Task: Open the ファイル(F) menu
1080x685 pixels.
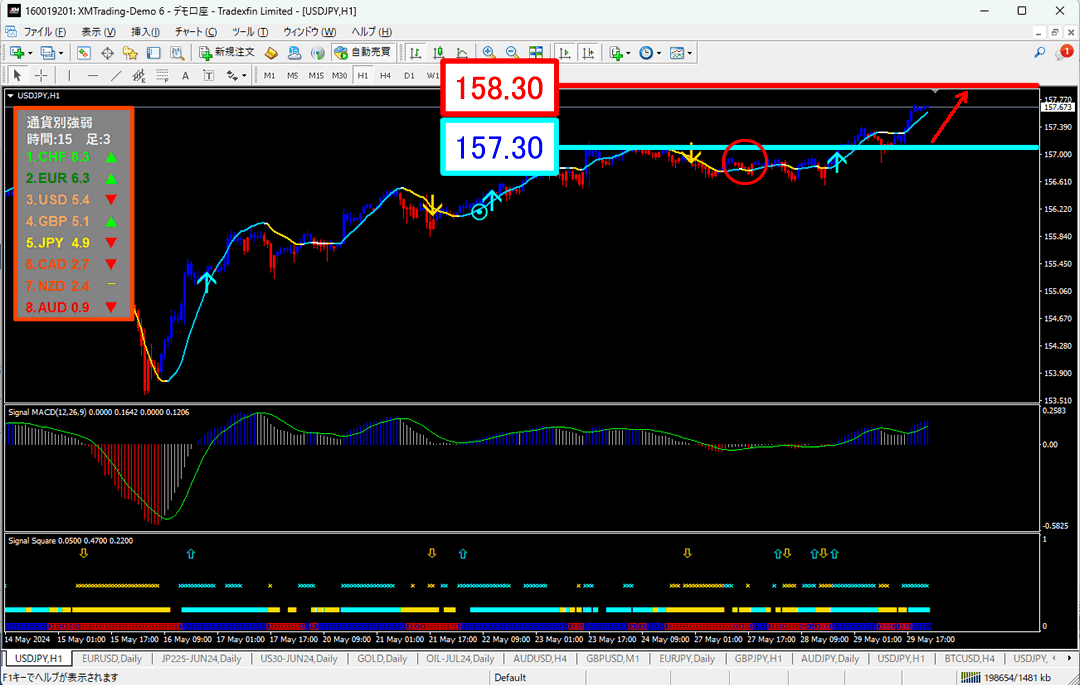Action: coord(45,32)
